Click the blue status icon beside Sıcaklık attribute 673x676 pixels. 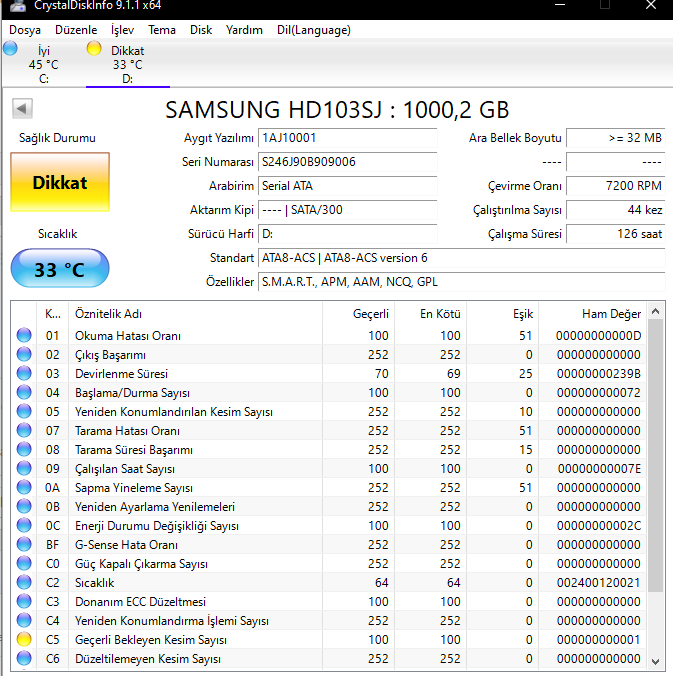[x=25, y=583]
